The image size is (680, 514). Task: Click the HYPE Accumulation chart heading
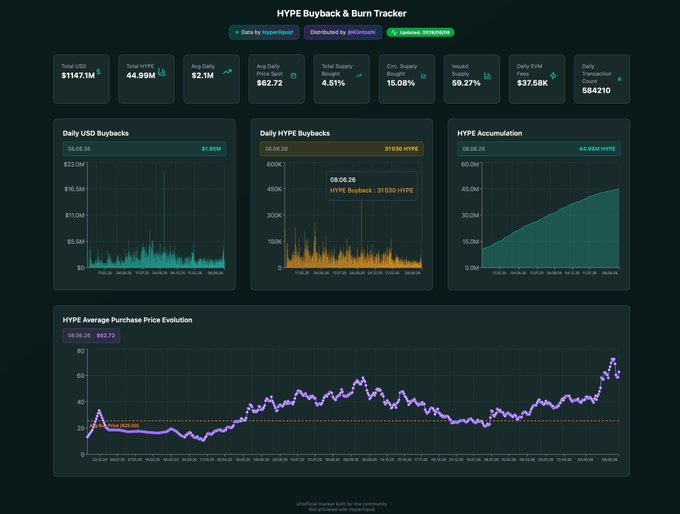[490, 133]
